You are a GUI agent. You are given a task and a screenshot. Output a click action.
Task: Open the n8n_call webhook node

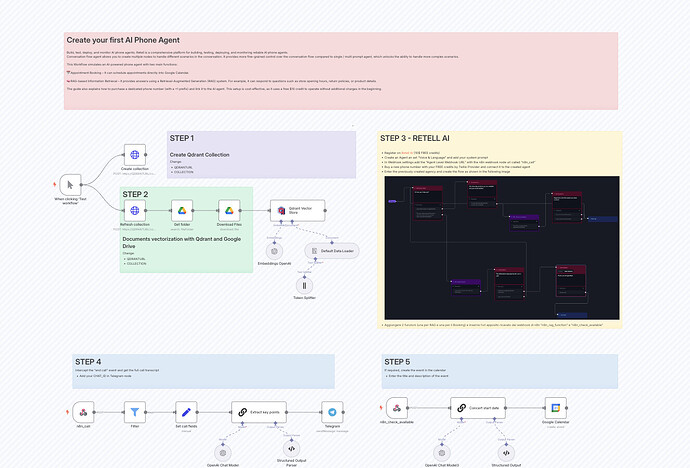tap(83, 412)
